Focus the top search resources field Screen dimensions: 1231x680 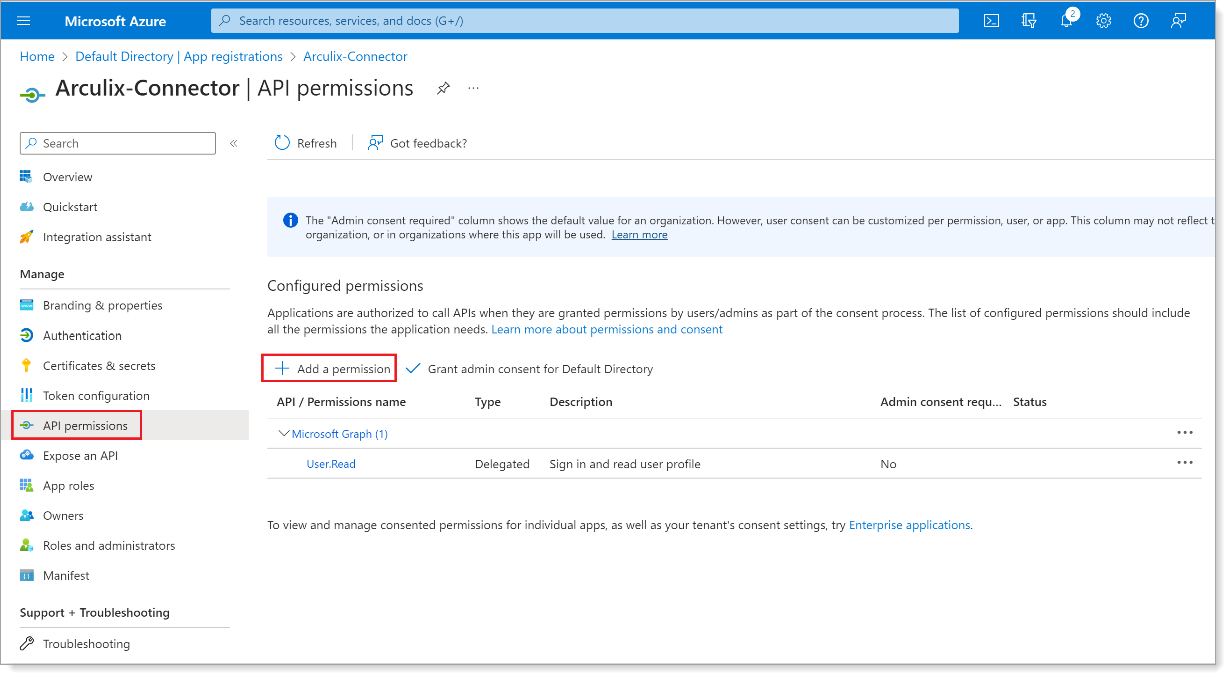pos(584,20)
